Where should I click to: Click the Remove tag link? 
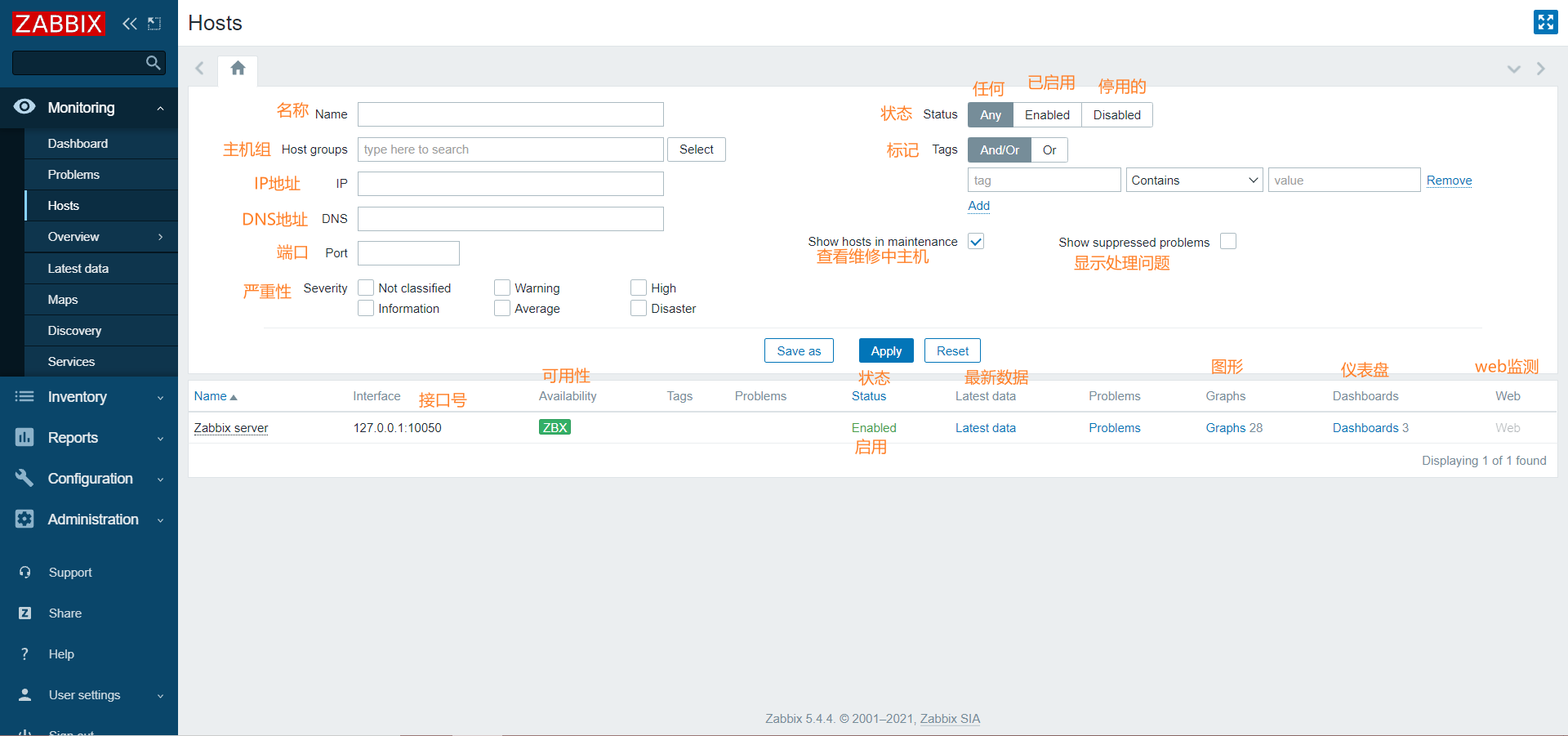pos(1449,181)
